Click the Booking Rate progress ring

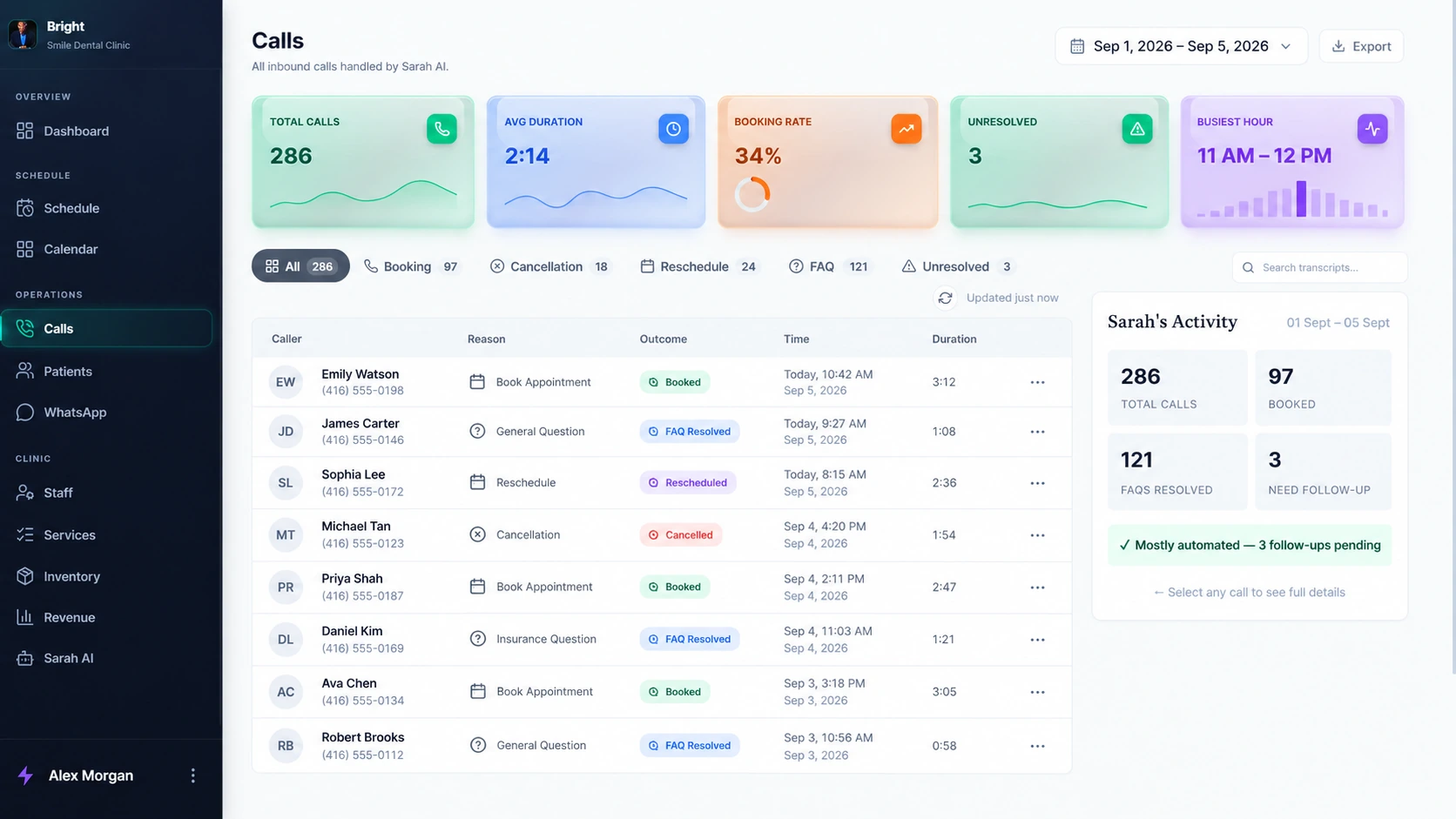click(752, 194)
